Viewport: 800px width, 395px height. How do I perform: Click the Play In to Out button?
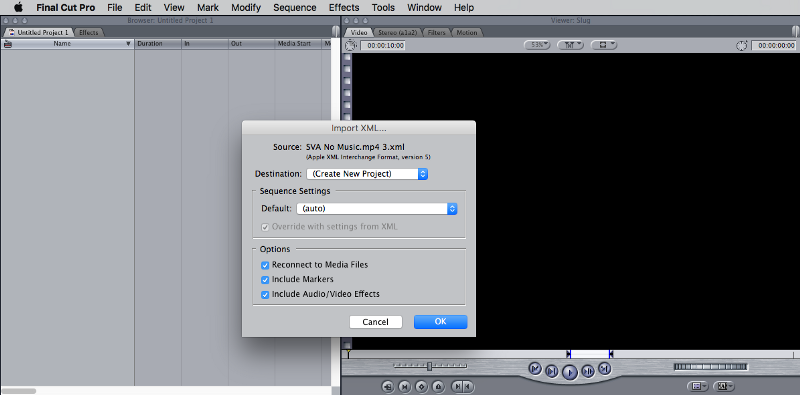552,371
